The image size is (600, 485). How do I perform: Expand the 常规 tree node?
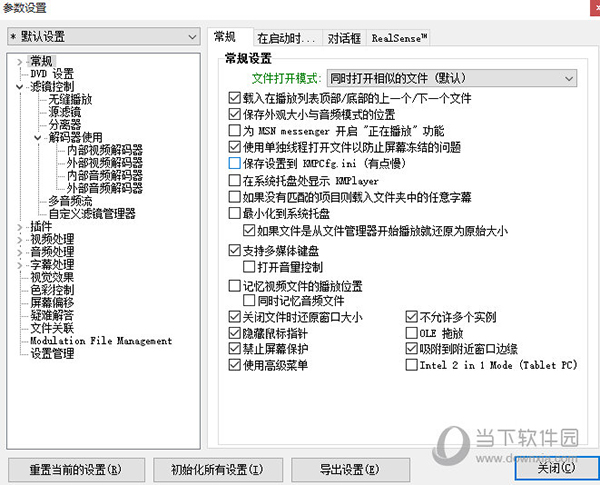coord(20,62)
